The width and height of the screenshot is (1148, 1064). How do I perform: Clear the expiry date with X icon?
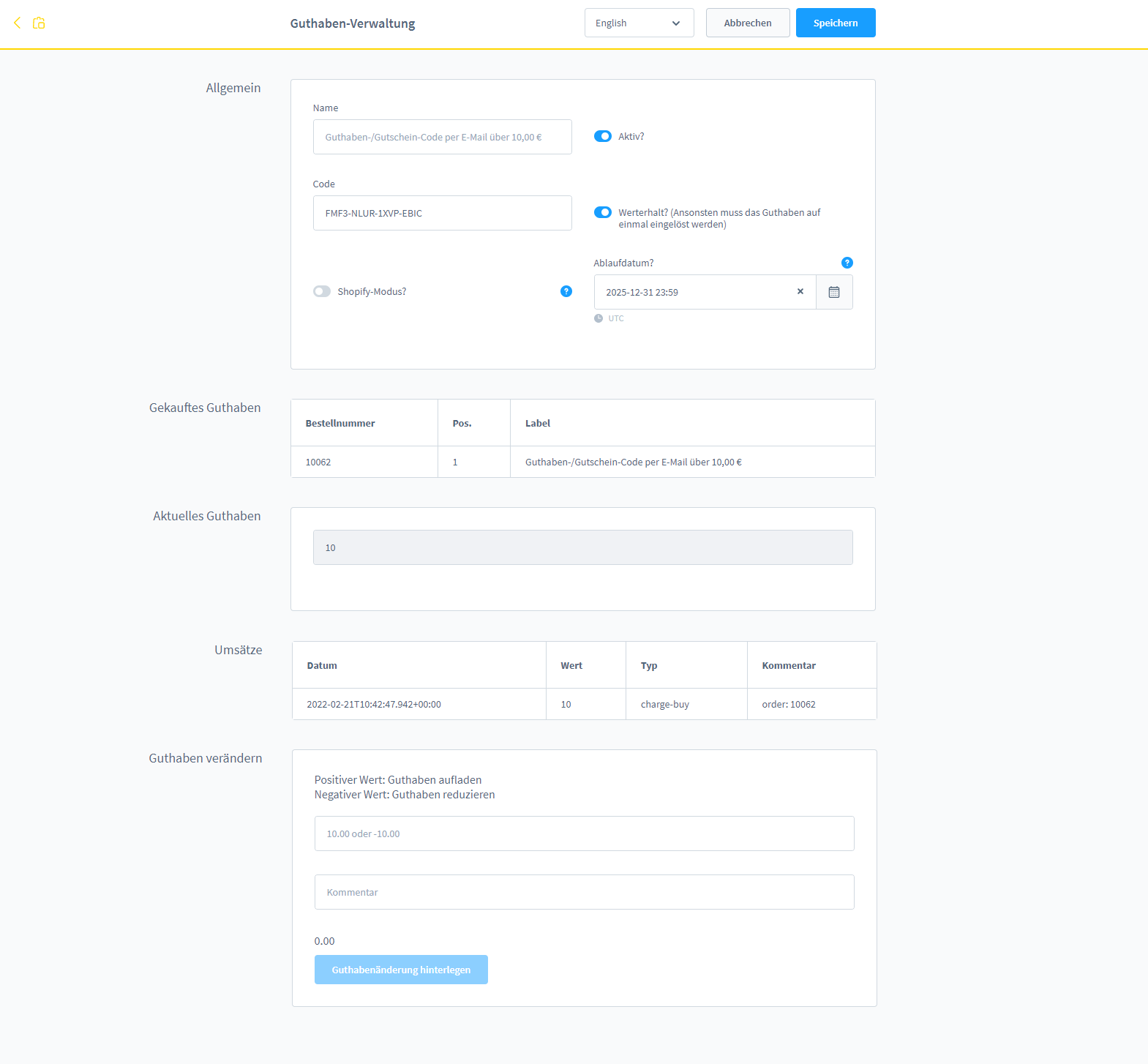point(800,291)
